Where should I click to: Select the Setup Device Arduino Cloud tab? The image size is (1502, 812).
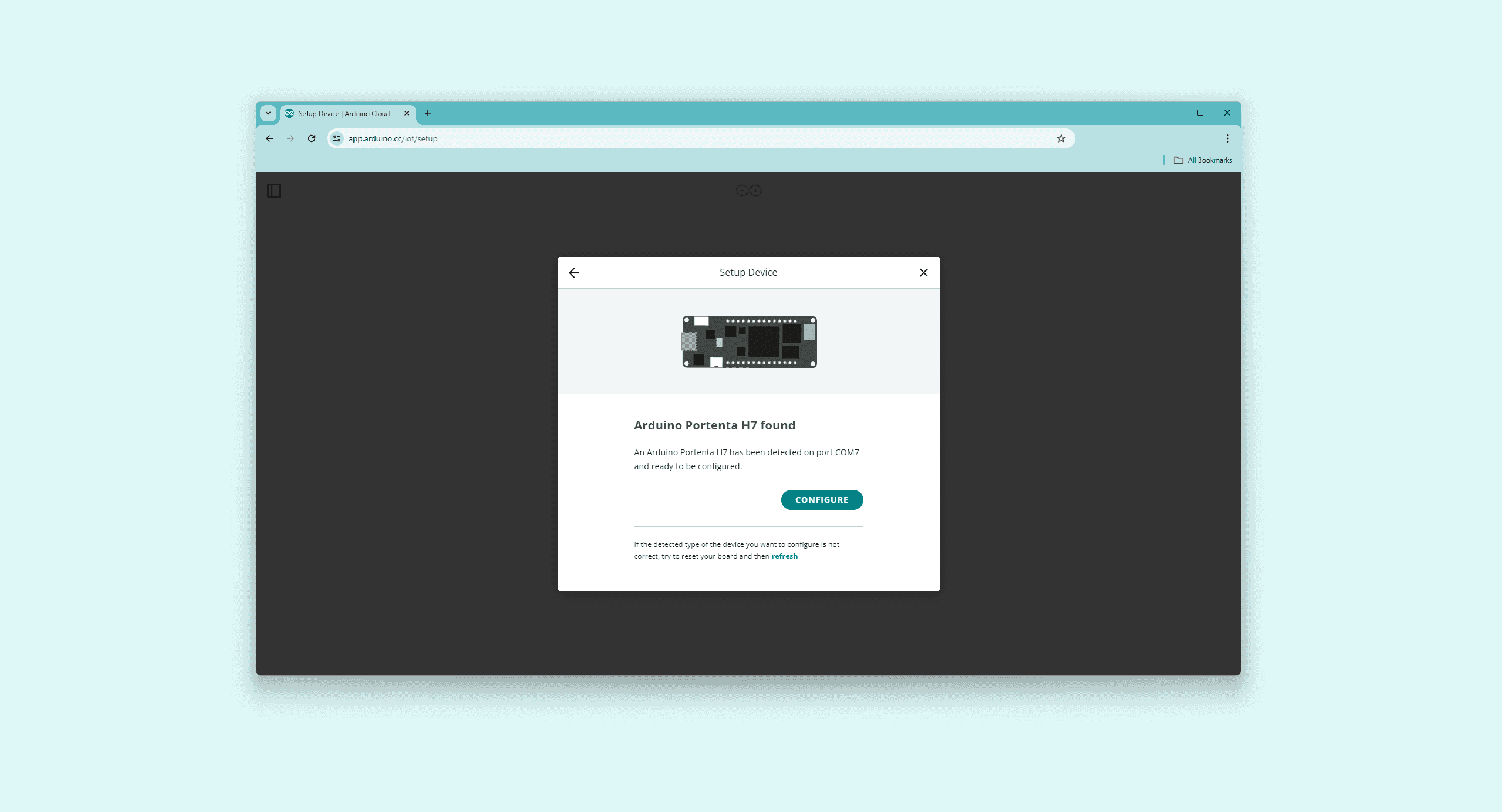343,114
